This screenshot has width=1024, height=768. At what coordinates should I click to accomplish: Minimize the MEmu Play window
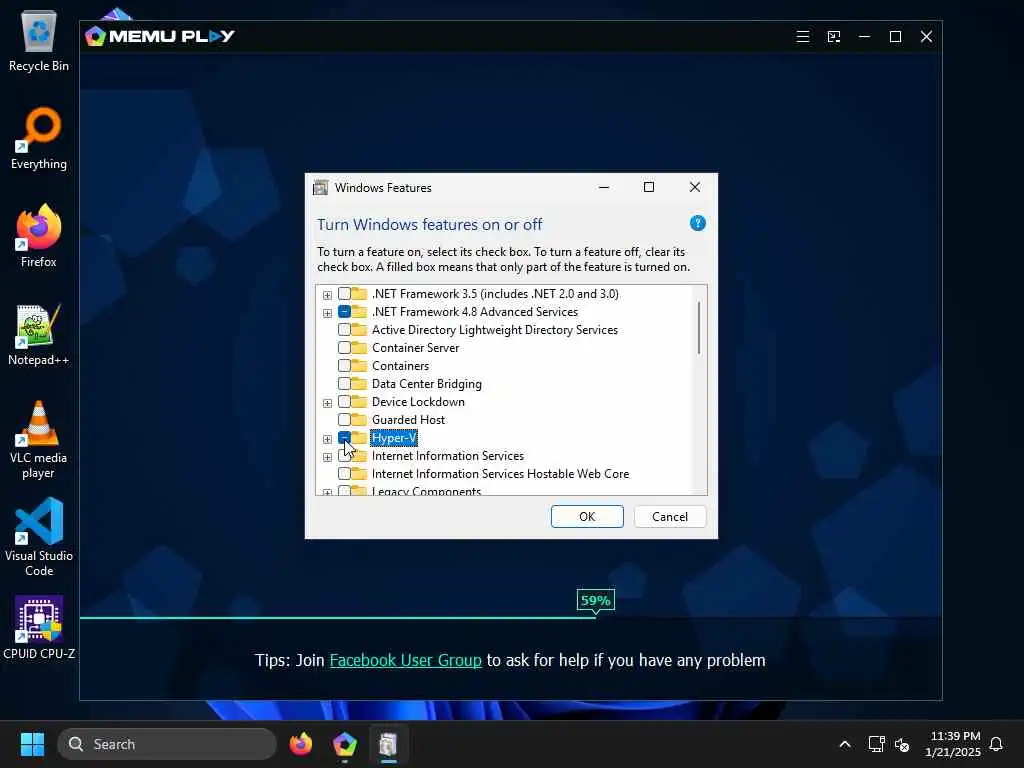click(x=865, y=37)
